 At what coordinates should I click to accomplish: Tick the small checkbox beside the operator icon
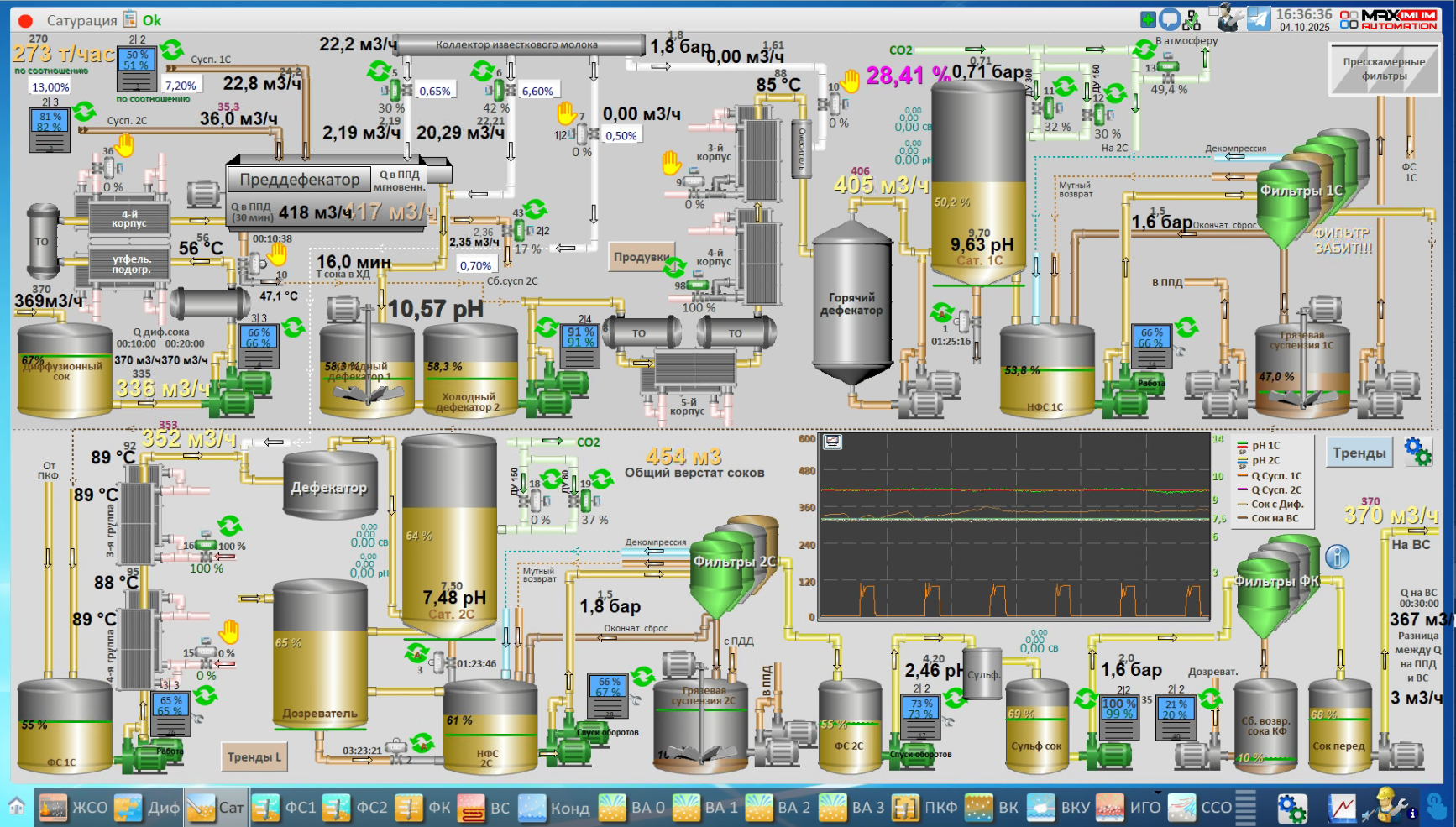[1214, 12]
